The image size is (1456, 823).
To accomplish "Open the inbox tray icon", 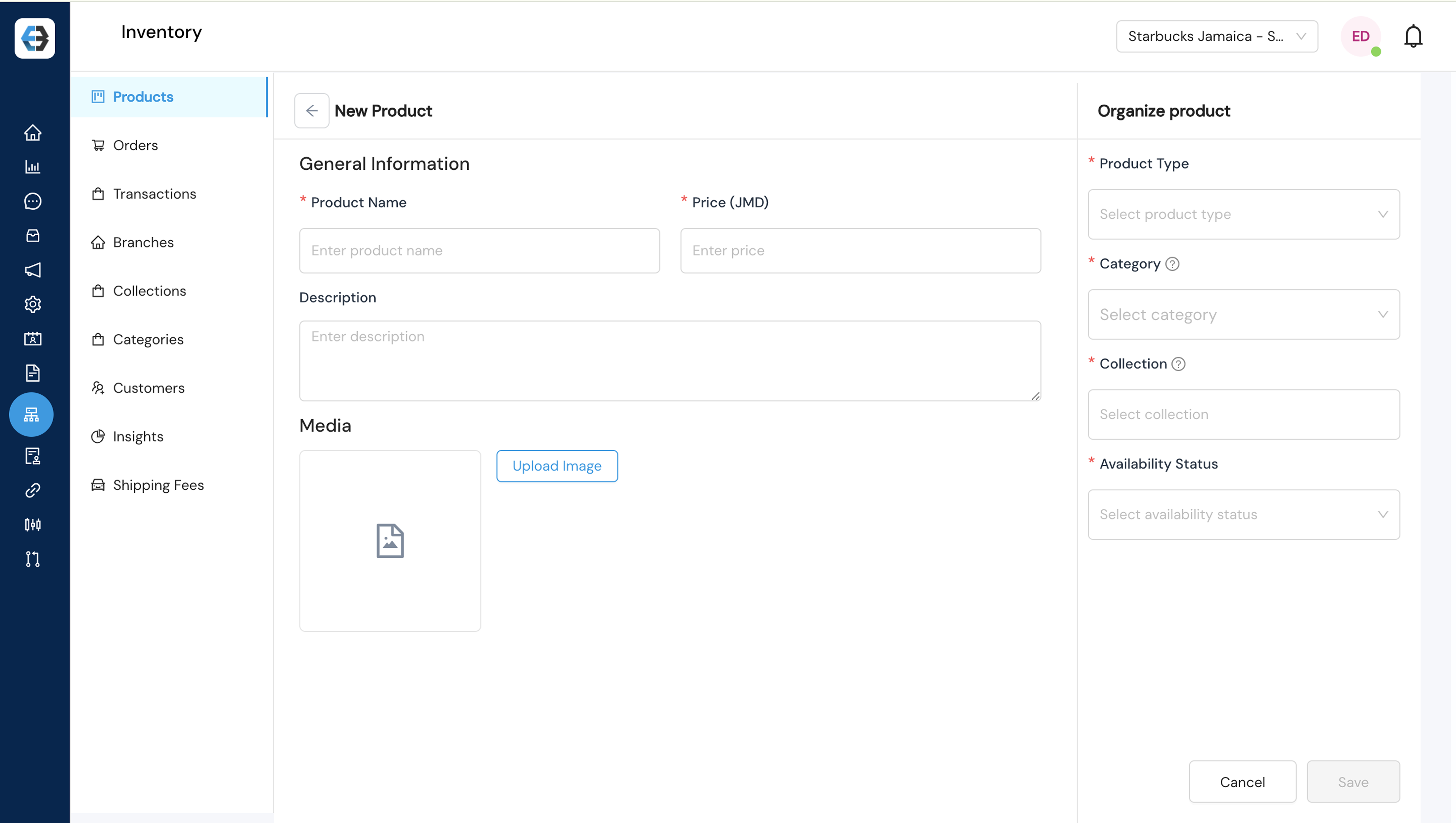I will tap(33, 236).
